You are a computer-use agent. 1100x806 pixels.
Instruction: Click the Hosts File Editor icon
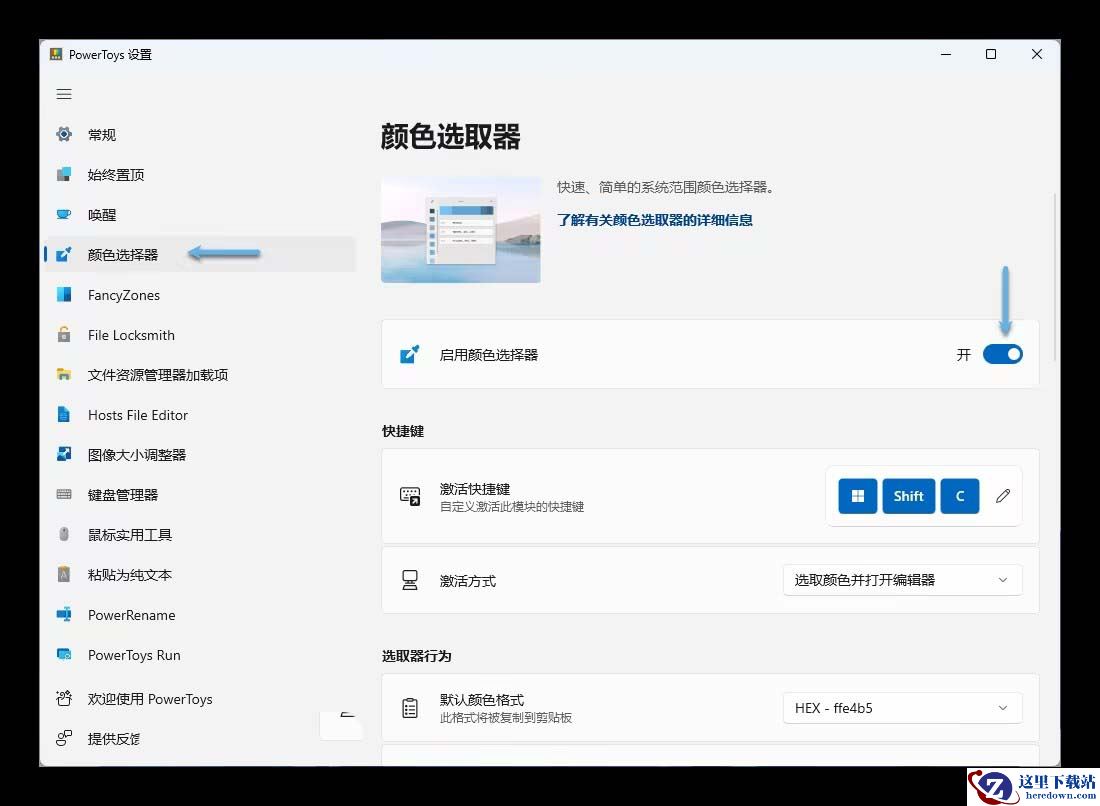coord(64,415)
